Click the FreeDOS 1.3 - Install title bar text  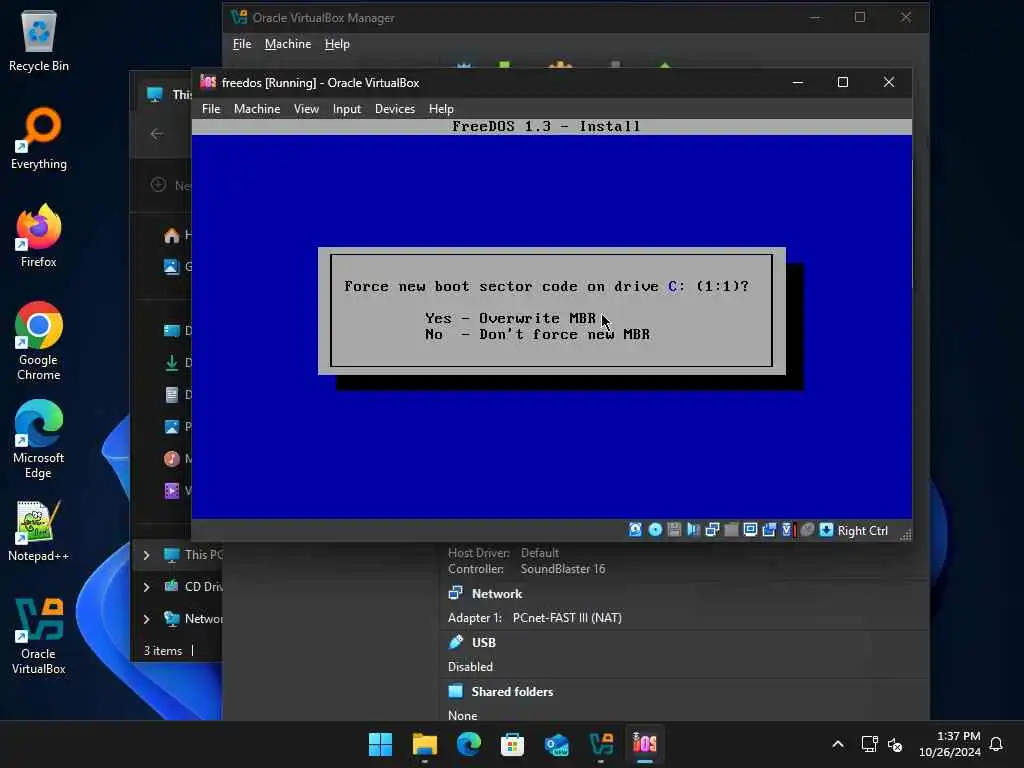point(546,127)
